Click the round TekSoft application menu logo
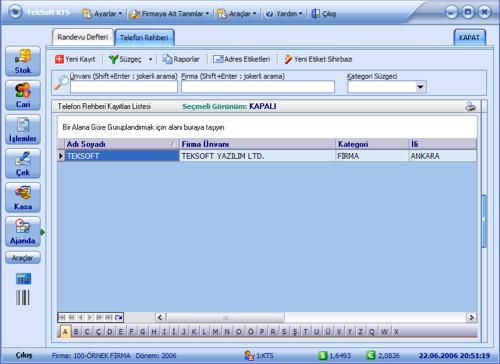500x364 pixels. 15,12
